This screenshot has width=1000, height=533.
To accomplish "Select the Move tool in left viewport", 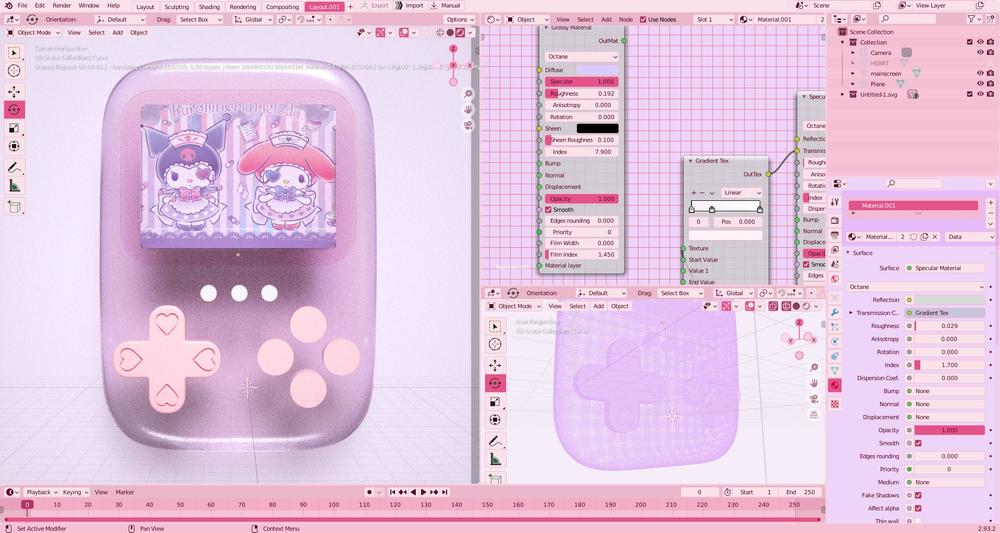I will click(x=14, y=92).
